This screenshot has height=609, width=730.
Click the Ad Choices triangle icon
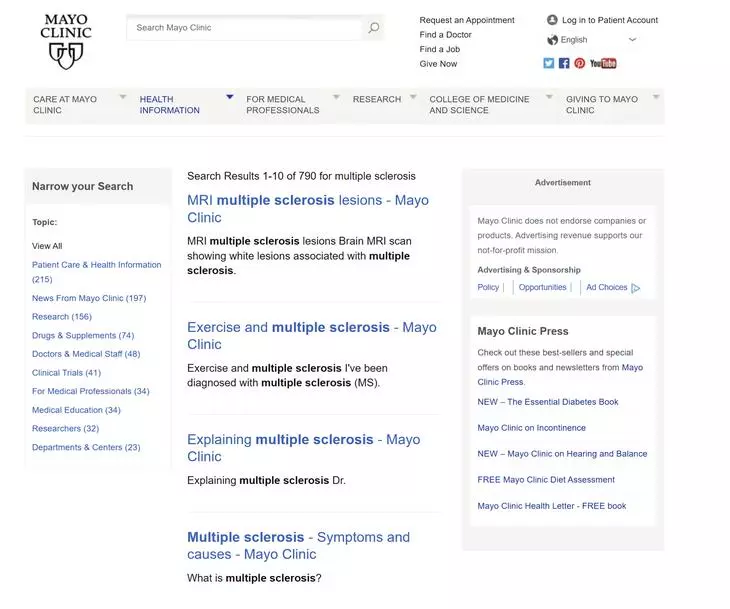[635, 288]
